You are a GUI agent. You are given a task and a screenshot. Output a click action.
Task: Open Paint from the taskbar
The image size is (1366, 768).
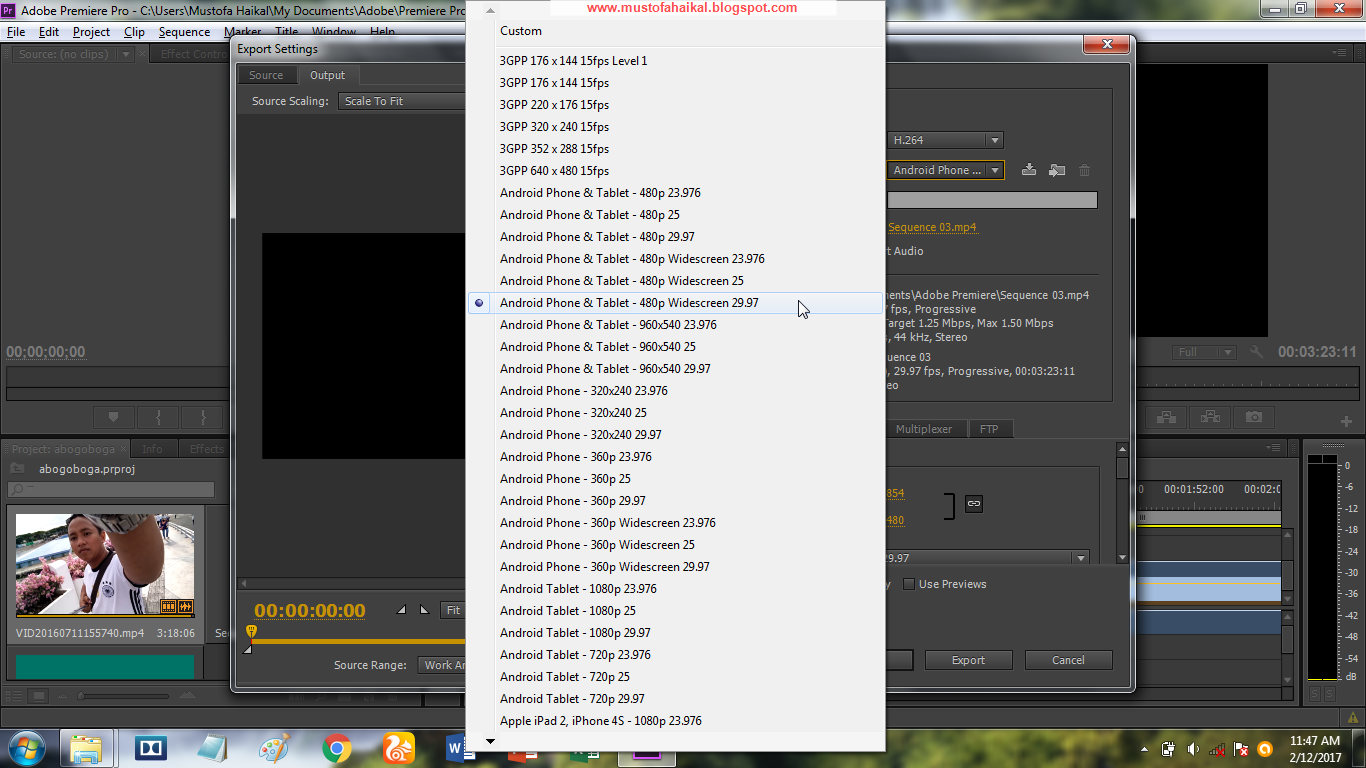(x=275, y=748)
